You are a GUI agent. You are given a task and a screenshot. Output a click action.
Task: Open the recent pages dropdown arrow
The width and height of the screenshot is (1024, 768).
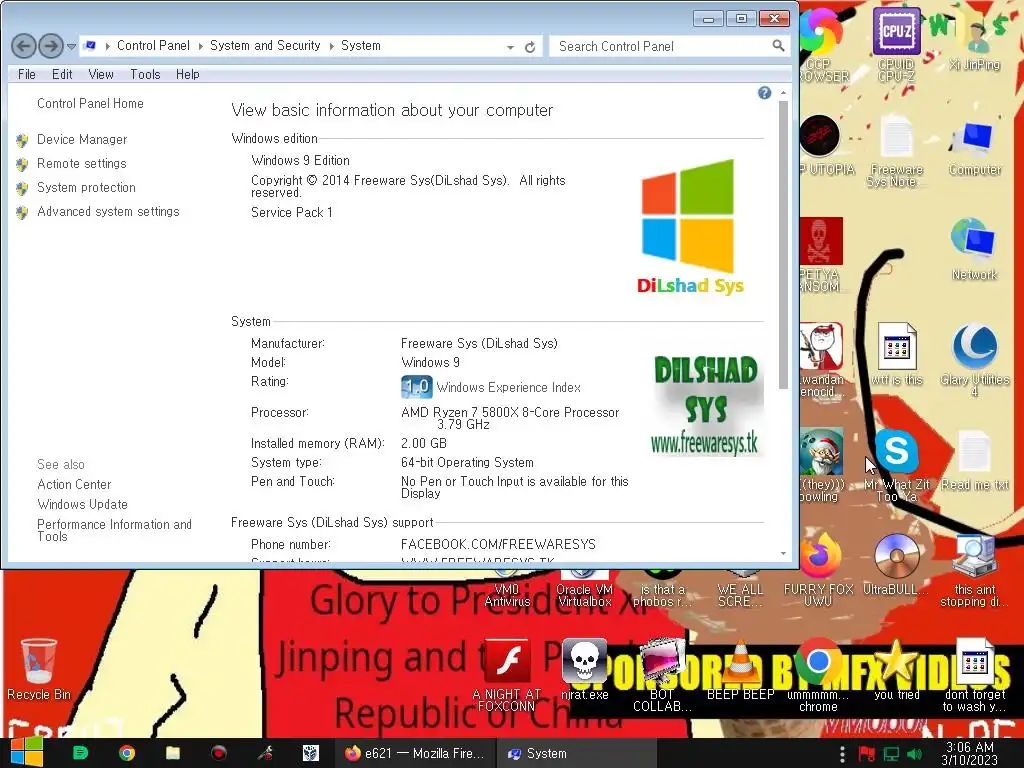point(71,46)
